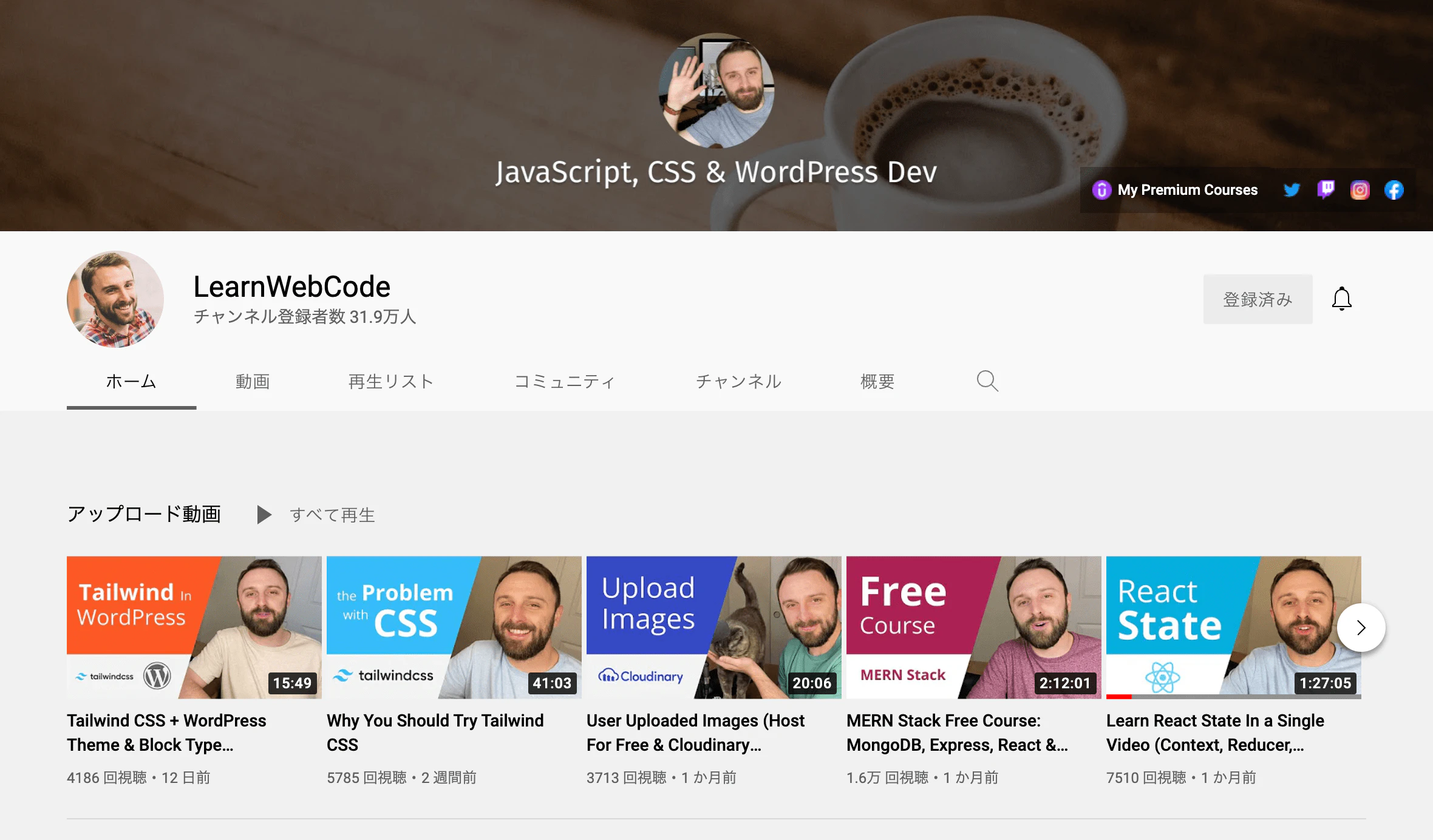This screenshot has height=840, width=1433.
Task: Click the 15:49 duration badge
Action: tap(292, 683)
